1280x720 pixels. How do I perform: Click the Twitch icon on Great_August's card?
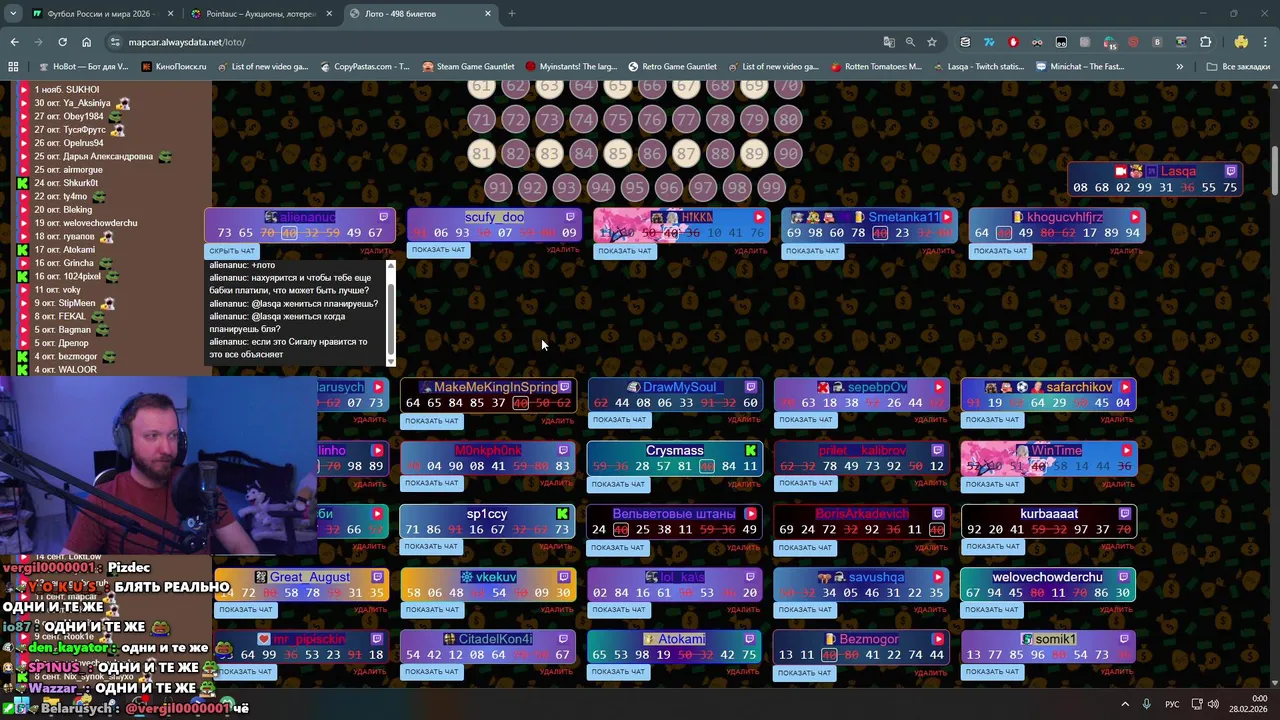pyautogui.click(x=377, y=577)
